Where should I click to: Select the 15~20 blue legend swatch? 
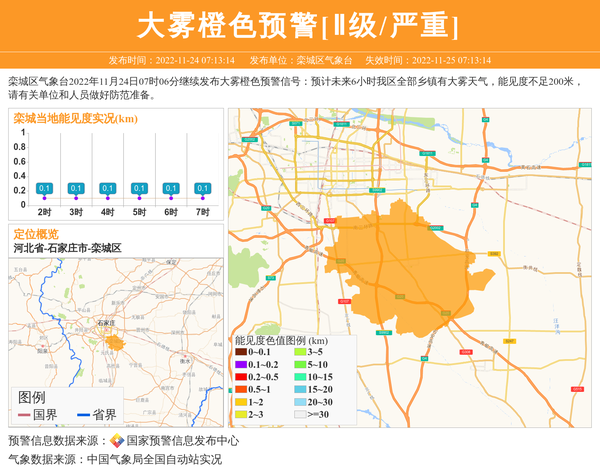(299, 389)
